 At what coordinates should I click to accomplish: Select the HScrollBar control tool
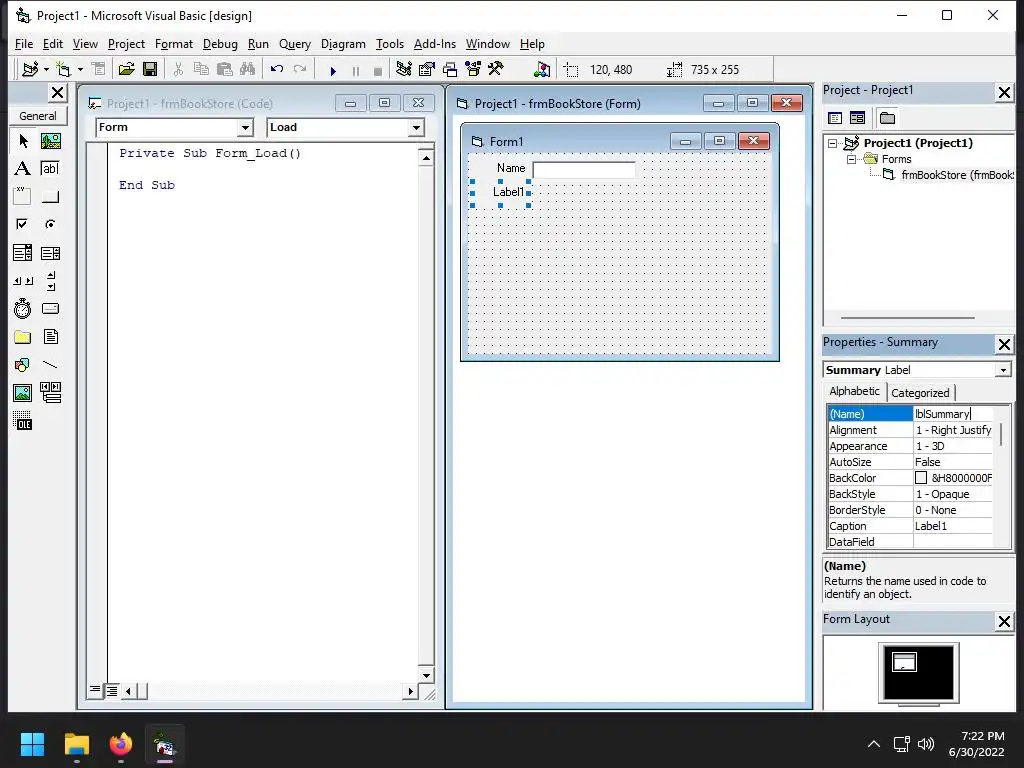tap(23, 281)
